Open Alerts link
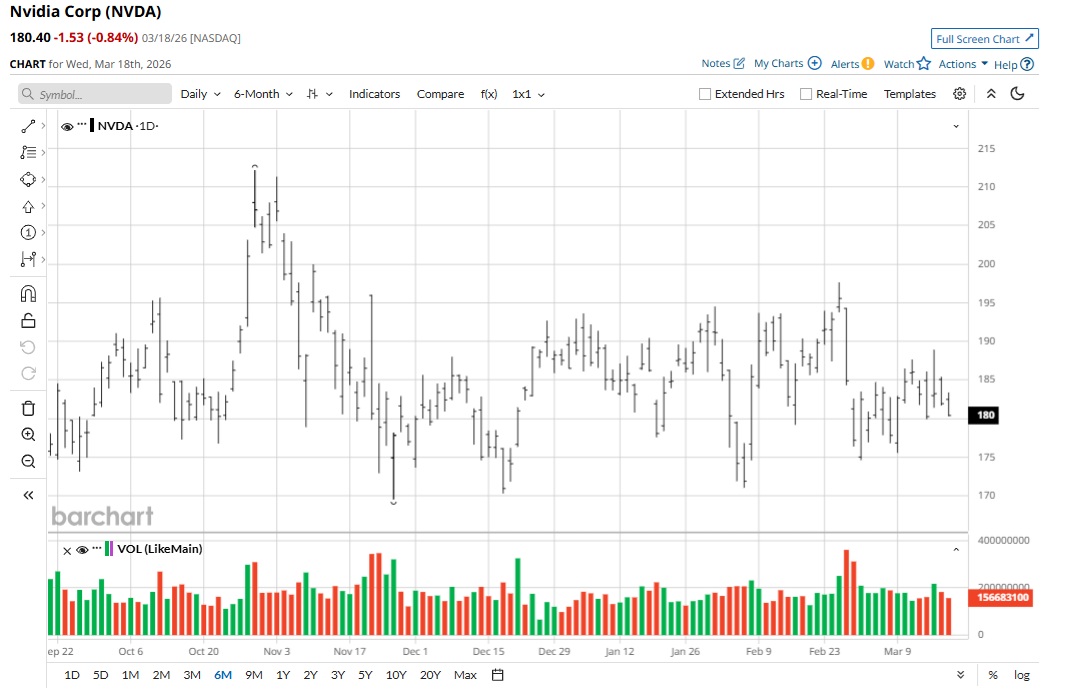The height and width of the screenshot is (697, 1070). pyautogui.click(x=852, y=64)
